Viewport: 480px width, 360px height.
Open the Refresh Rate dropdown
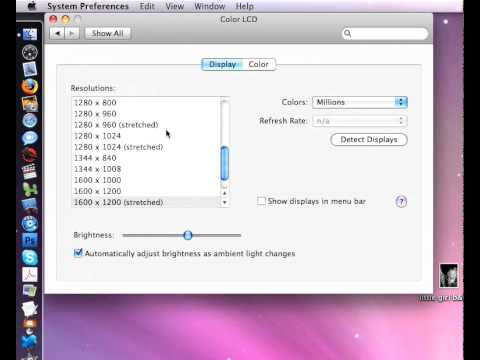[x=360, y=121]
